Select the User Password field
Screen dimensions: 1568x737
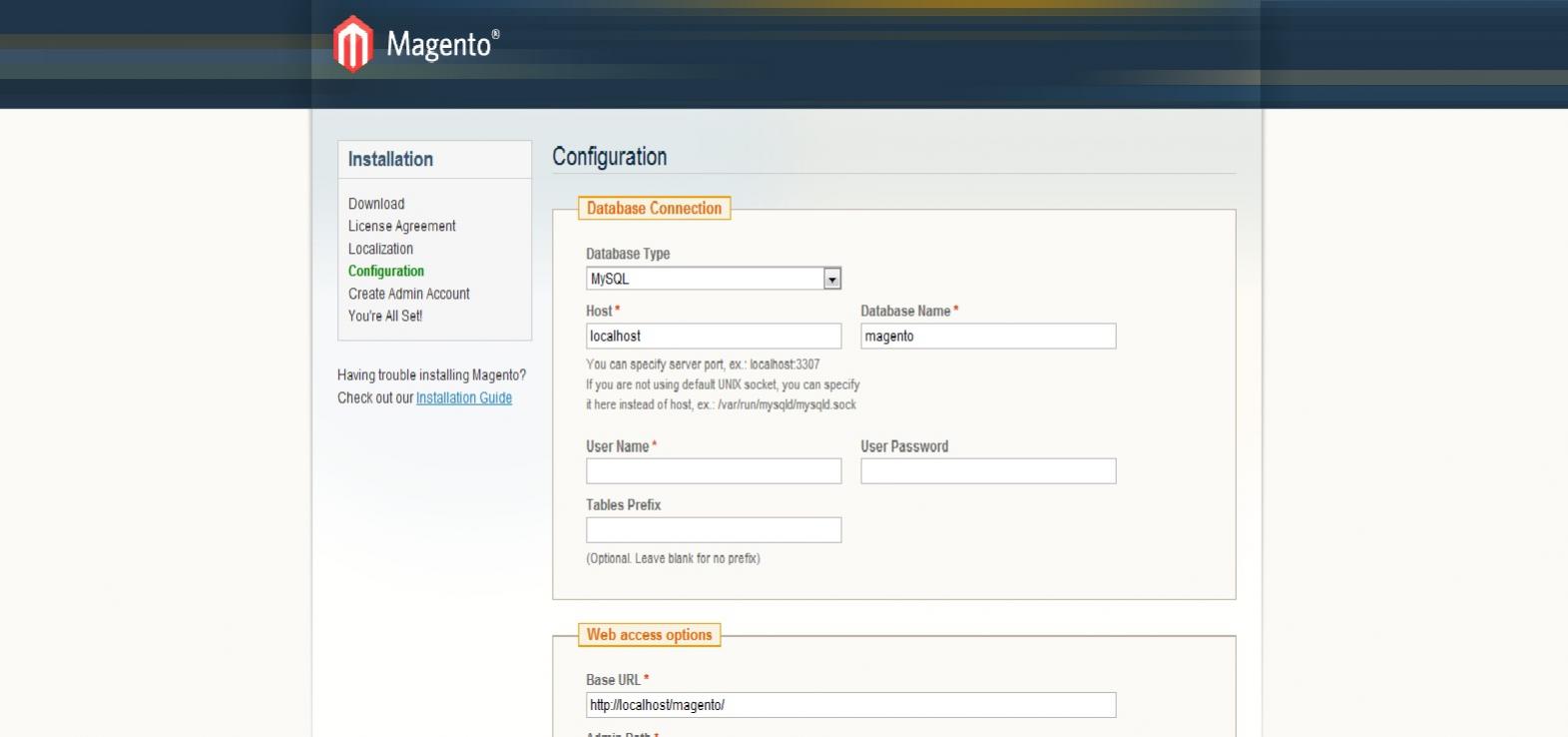pyautogui.click(x=988, y=471)
